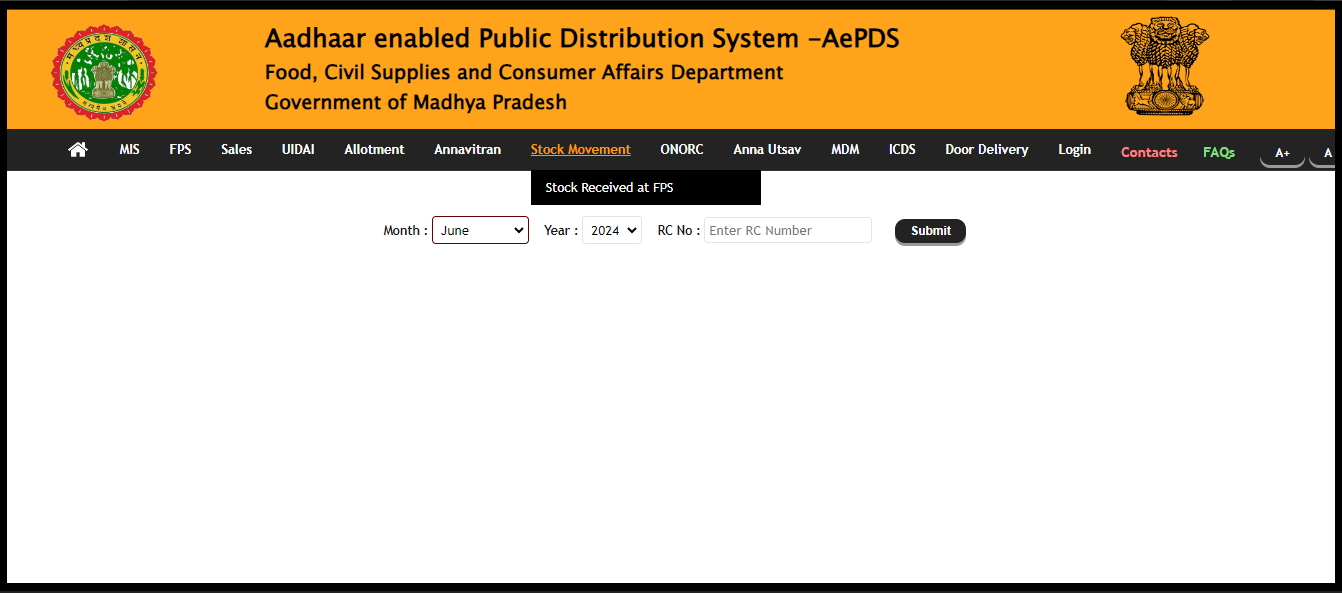Open the UIDAI menu
The height and width of the screenshot is (593, 1342).
[298, 149]
